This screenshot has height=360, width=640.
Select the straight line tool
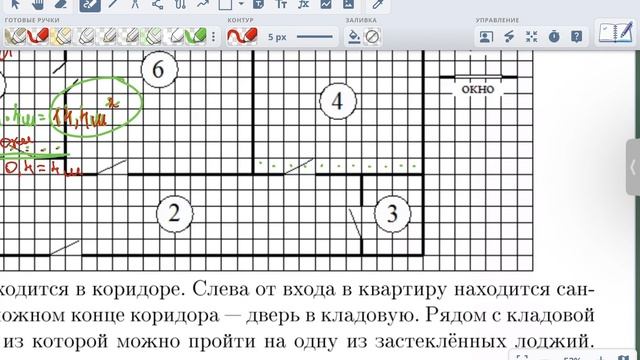[x=113, y=4]
